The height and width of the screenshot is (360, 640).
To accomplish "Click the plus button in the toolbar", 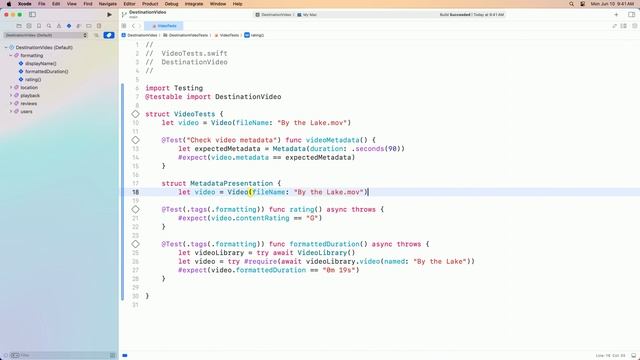I will point(616,15).
